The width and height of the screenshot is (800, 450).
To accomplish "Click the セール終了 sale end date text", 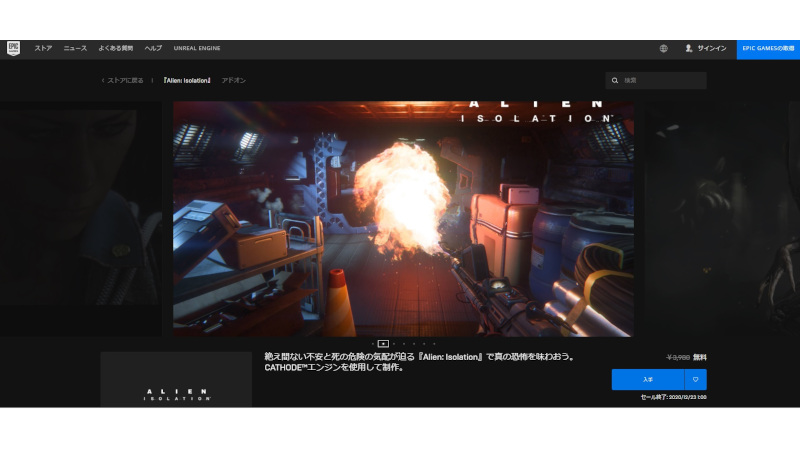I will tap(673, 397).
